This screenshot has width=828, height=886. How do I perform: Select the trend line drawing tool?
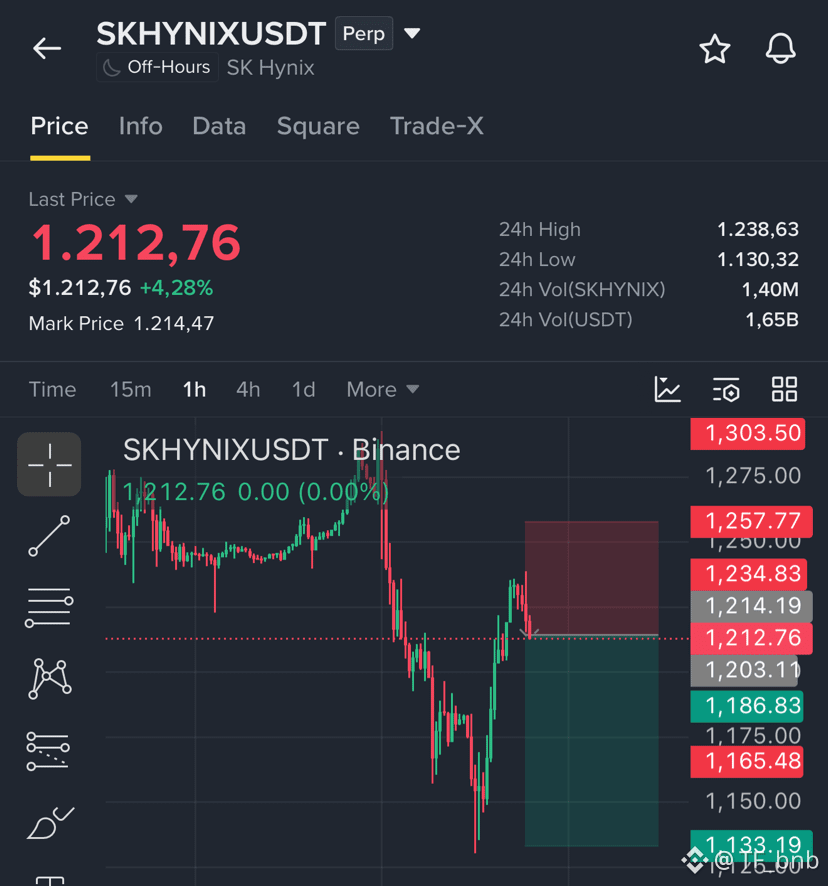click(49, 535)
